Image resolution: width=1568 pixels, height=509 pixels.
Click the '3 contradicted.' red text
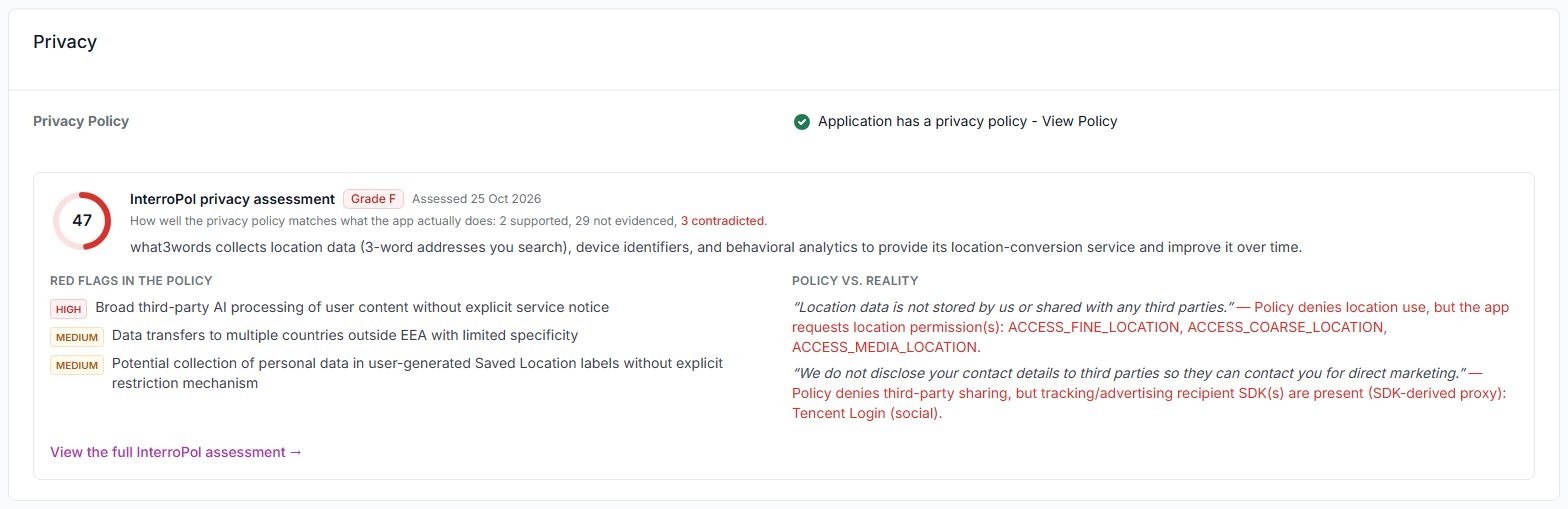tap(724, 220)
